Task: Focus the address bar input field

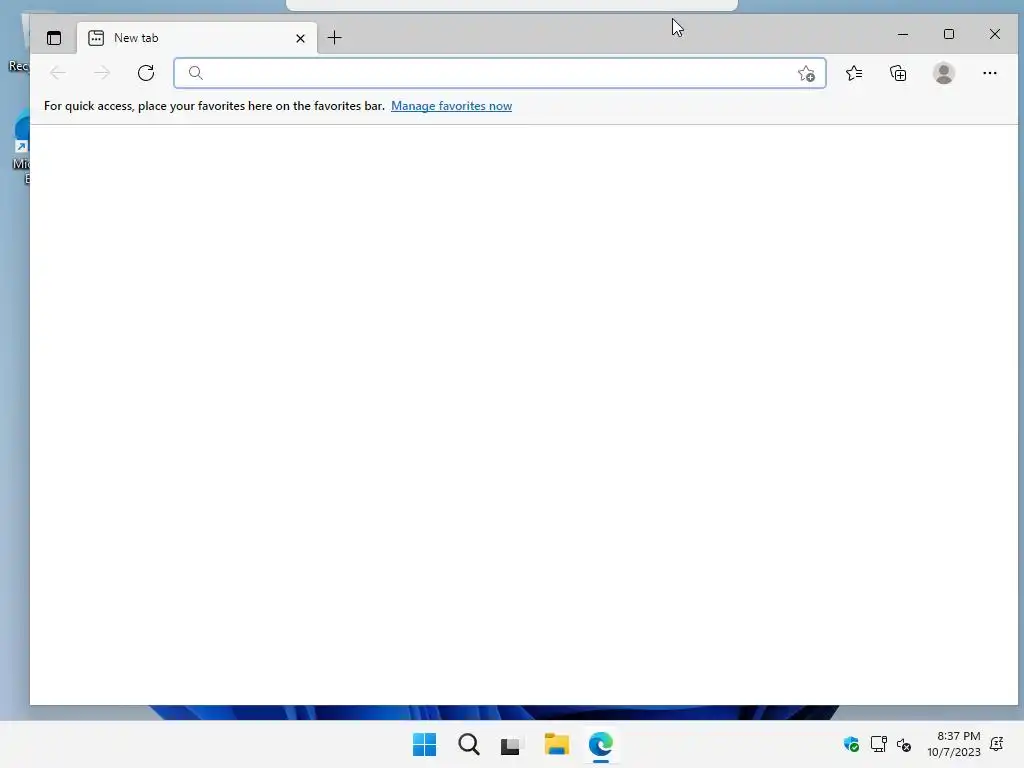Action: click(x=500, y=73)
